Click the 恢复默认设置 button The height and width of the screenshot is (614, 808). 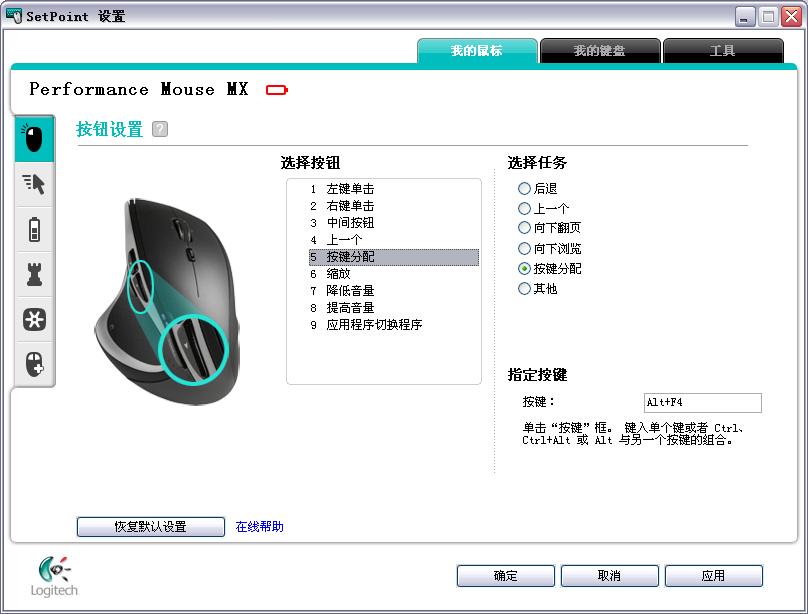point(150,526)
